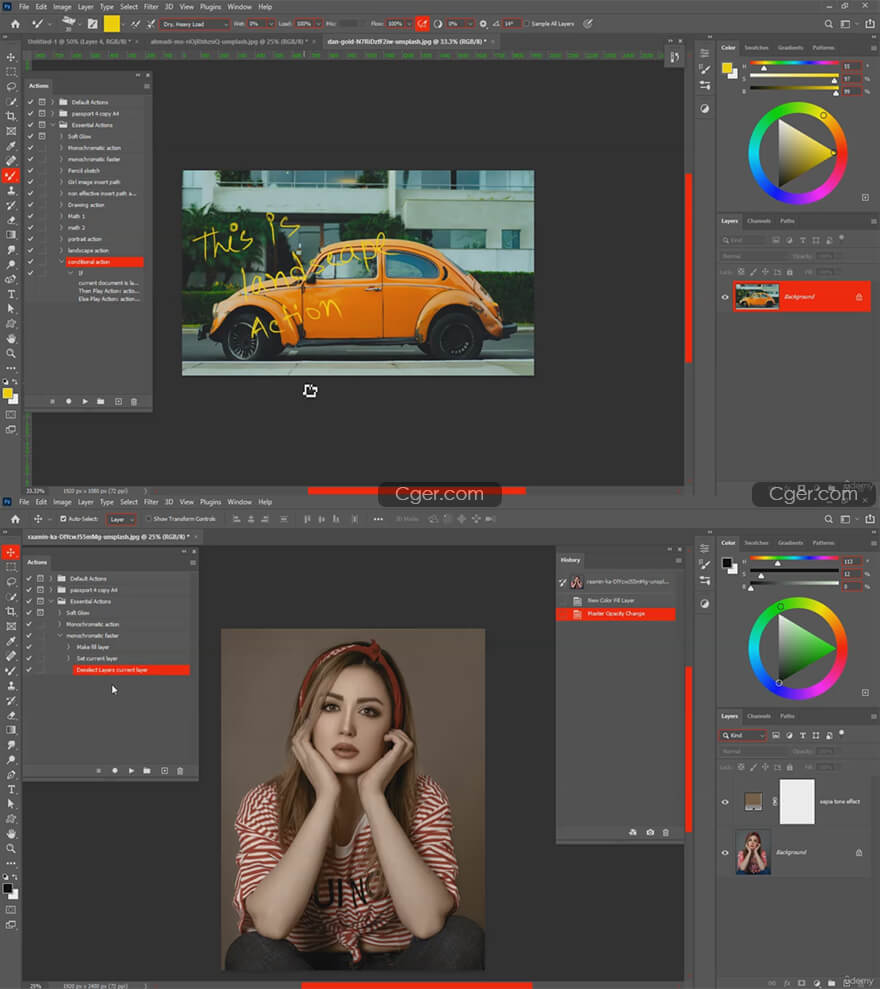Create a new action in the top Actions panel
880x989 pixels.
[x=118, y=402]
